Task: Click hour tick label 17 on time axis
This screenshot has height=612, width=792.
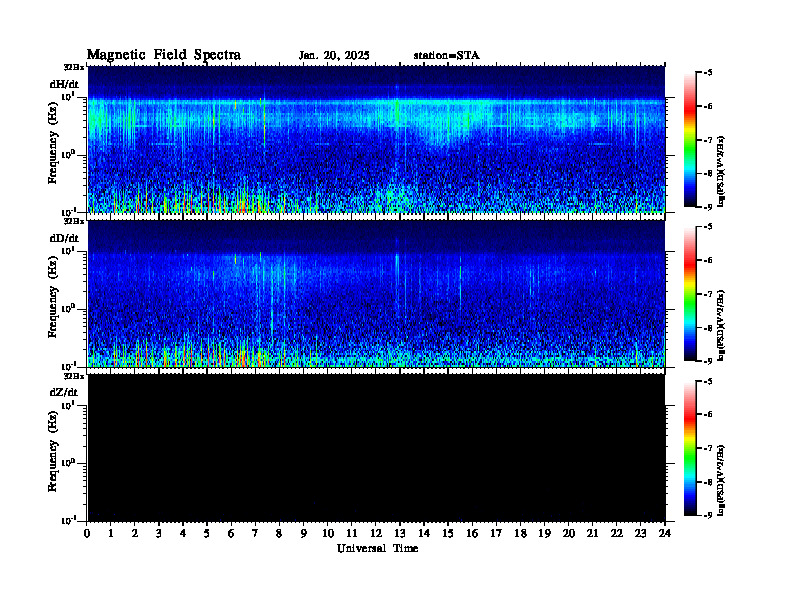Action: [x=496, y=533]
